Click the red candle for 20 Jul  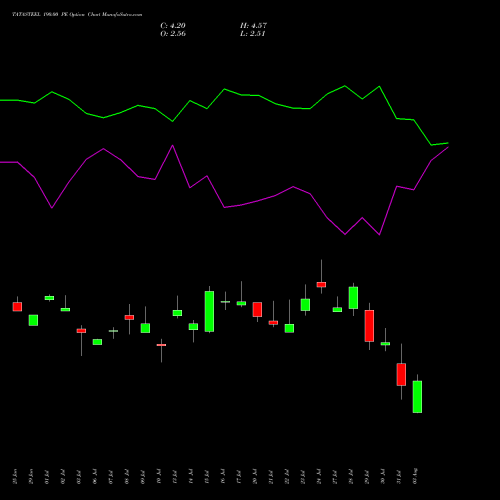coord(257,309)
